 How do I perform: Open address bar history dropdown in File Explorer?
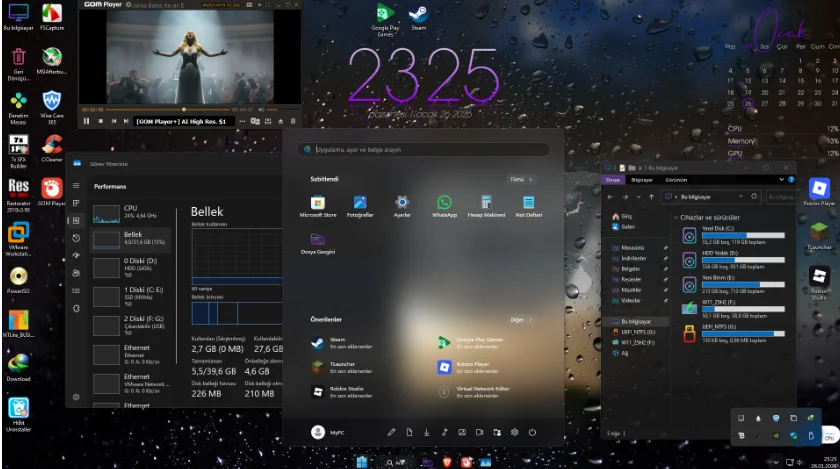coord(741,196)
